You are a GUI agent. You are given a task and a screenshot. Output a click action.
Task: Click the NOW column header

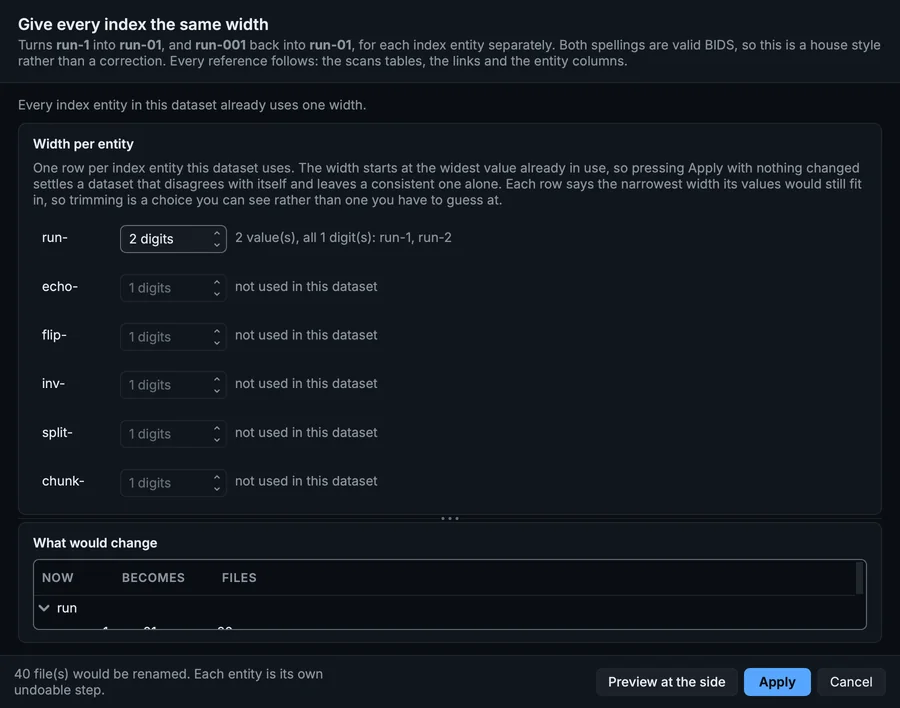pyautogui.click(x=57, y=578)
